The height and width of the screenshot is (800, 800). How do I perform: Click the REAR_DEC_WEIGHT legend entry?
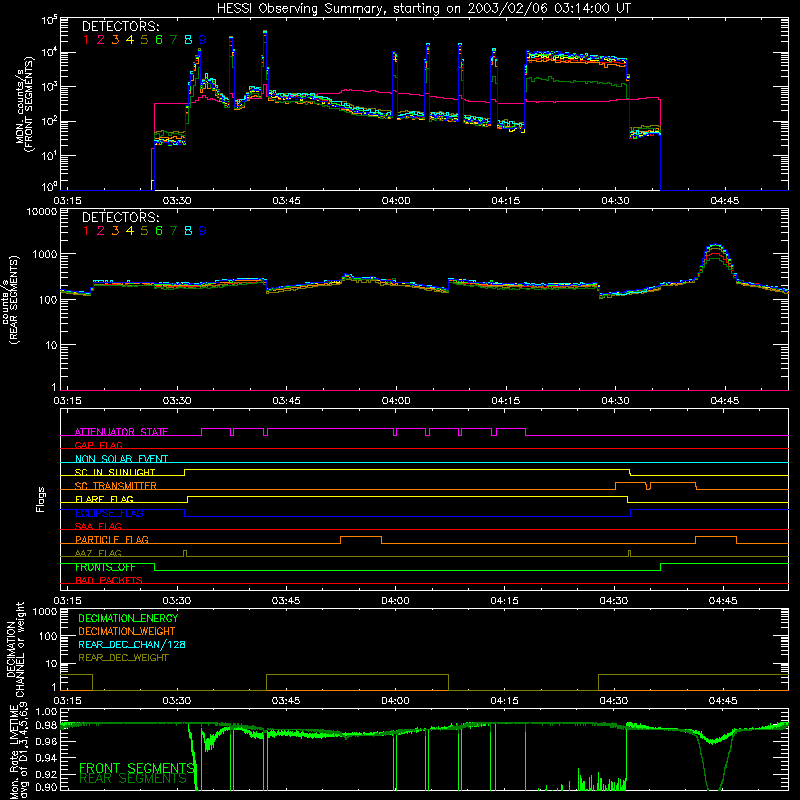point(123,658)
